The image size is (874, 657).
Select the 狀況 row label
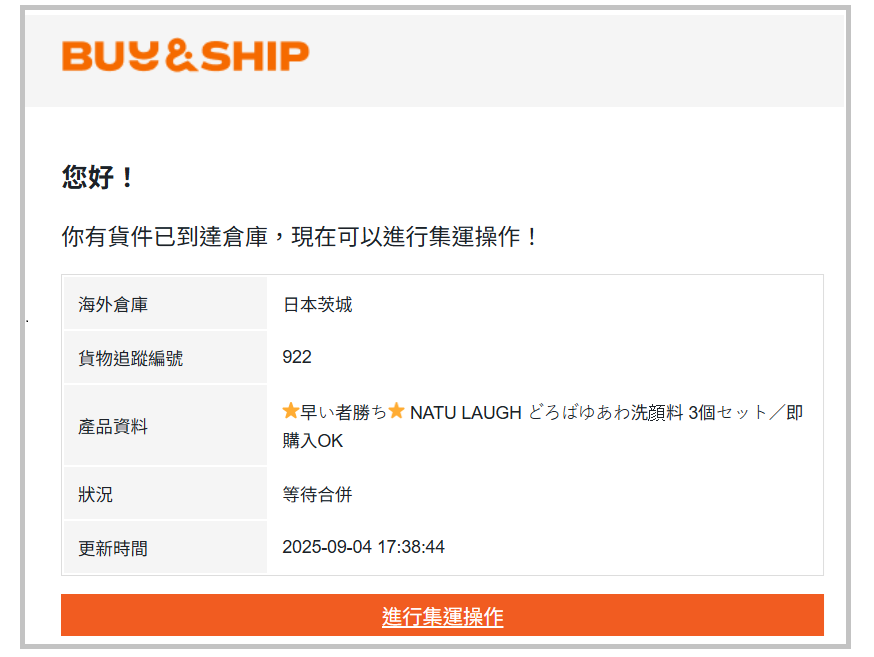[x=96, y=494]
